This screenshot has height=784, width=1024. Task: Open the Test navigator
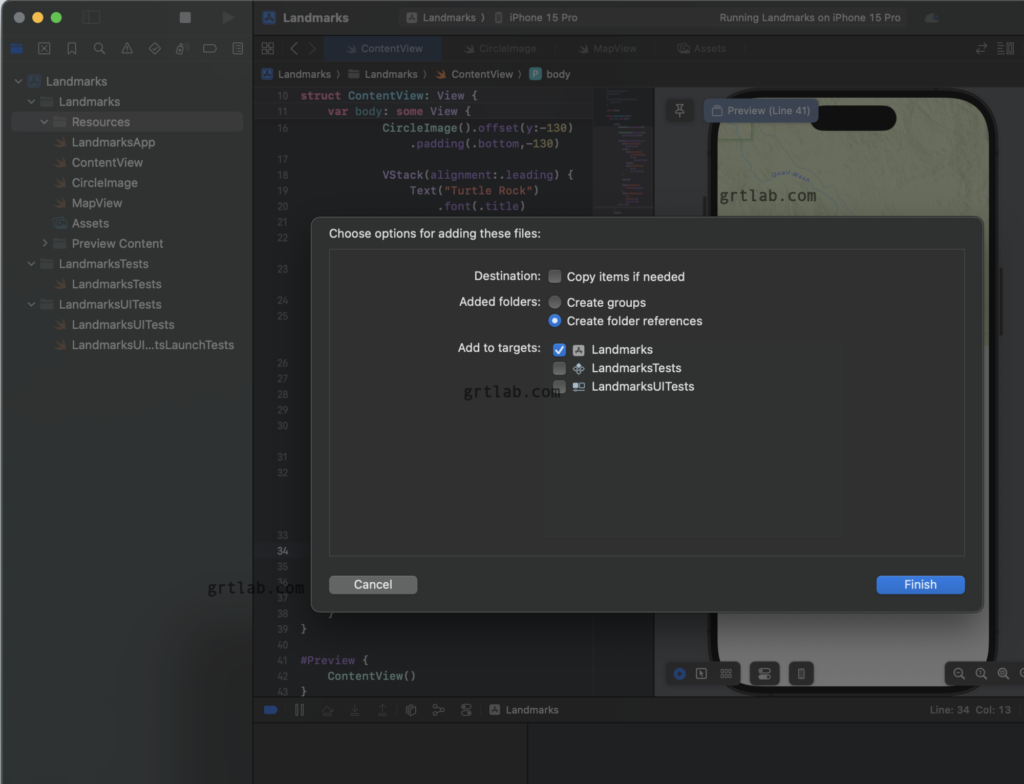coord(155,48)
